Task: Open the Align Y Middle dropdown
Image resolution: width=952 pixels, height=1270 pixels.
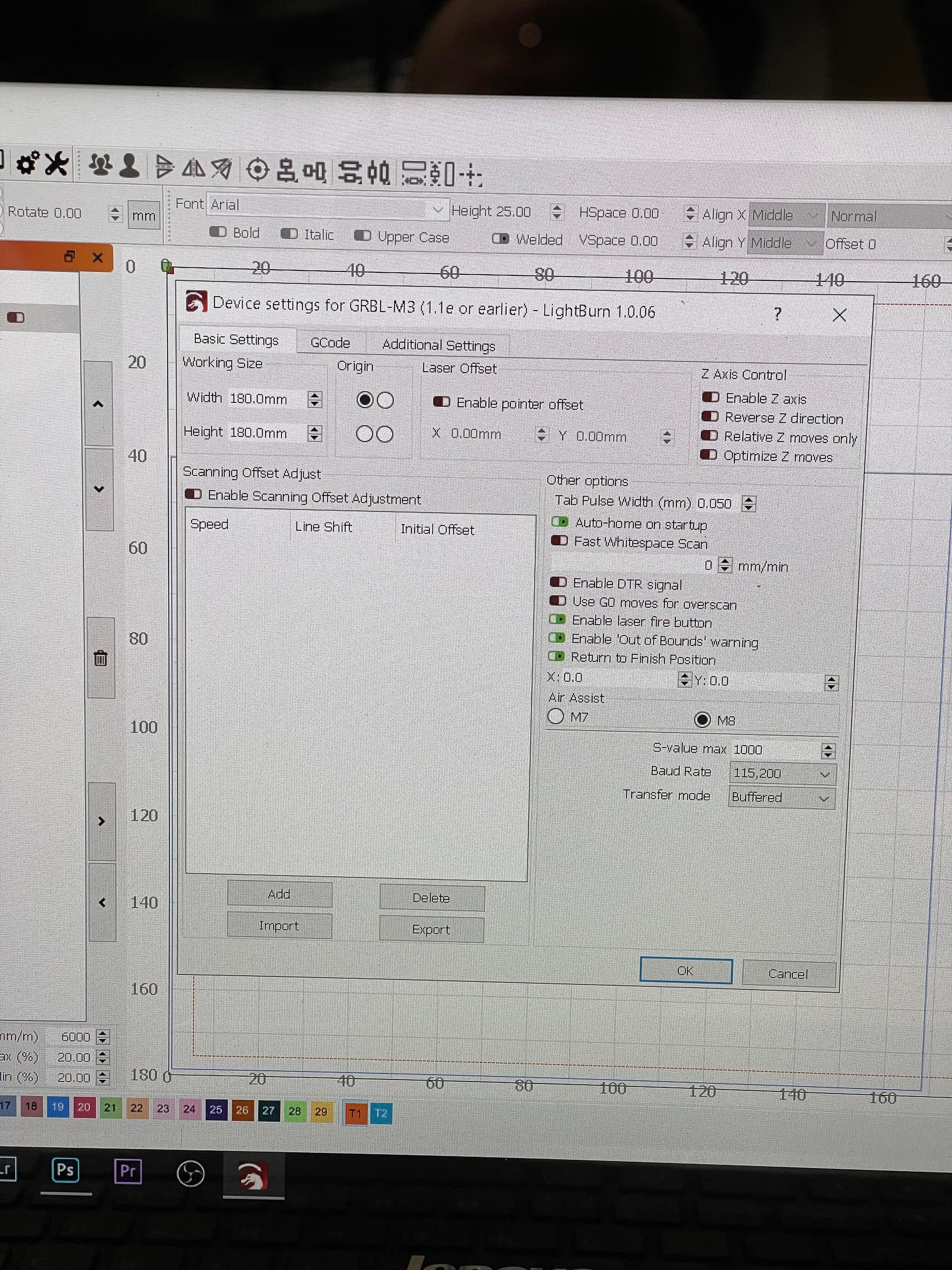Action: point(785,243)
